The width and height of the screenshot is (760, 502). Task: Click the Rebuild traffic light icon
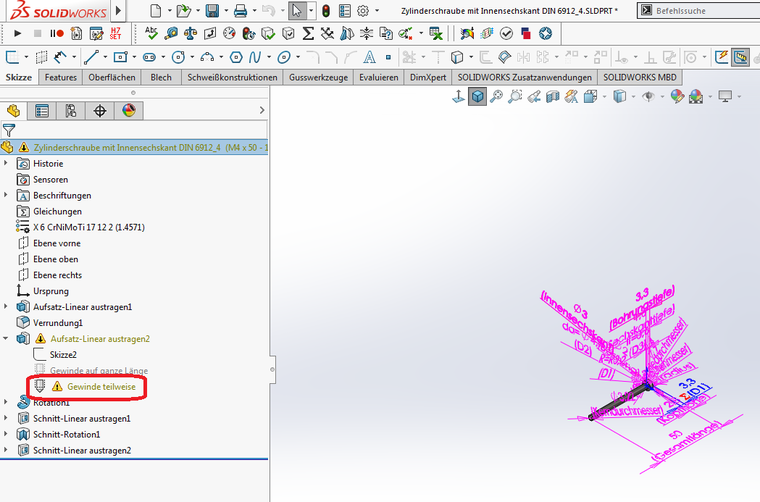[x=326, y=10]
